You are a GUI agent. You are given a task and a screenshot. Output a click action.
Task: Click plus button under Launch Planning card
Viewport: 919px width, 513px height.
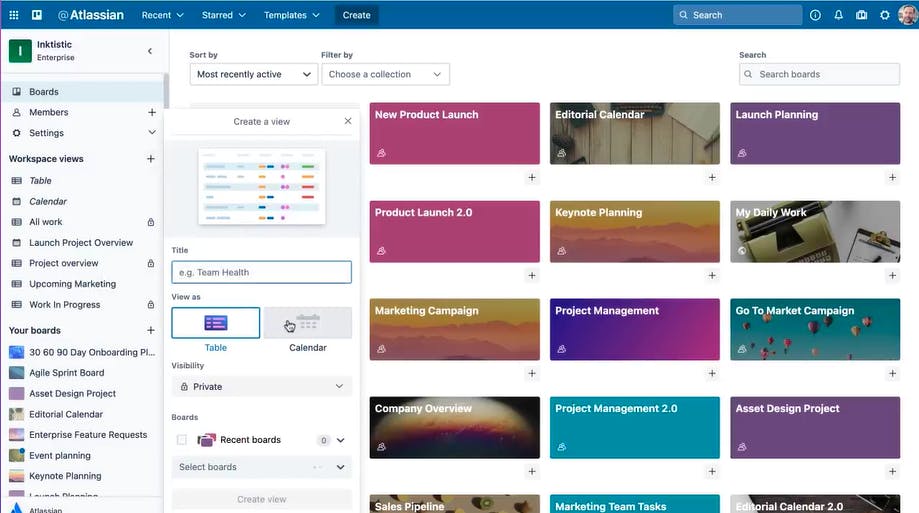click(x=892, y=177)
